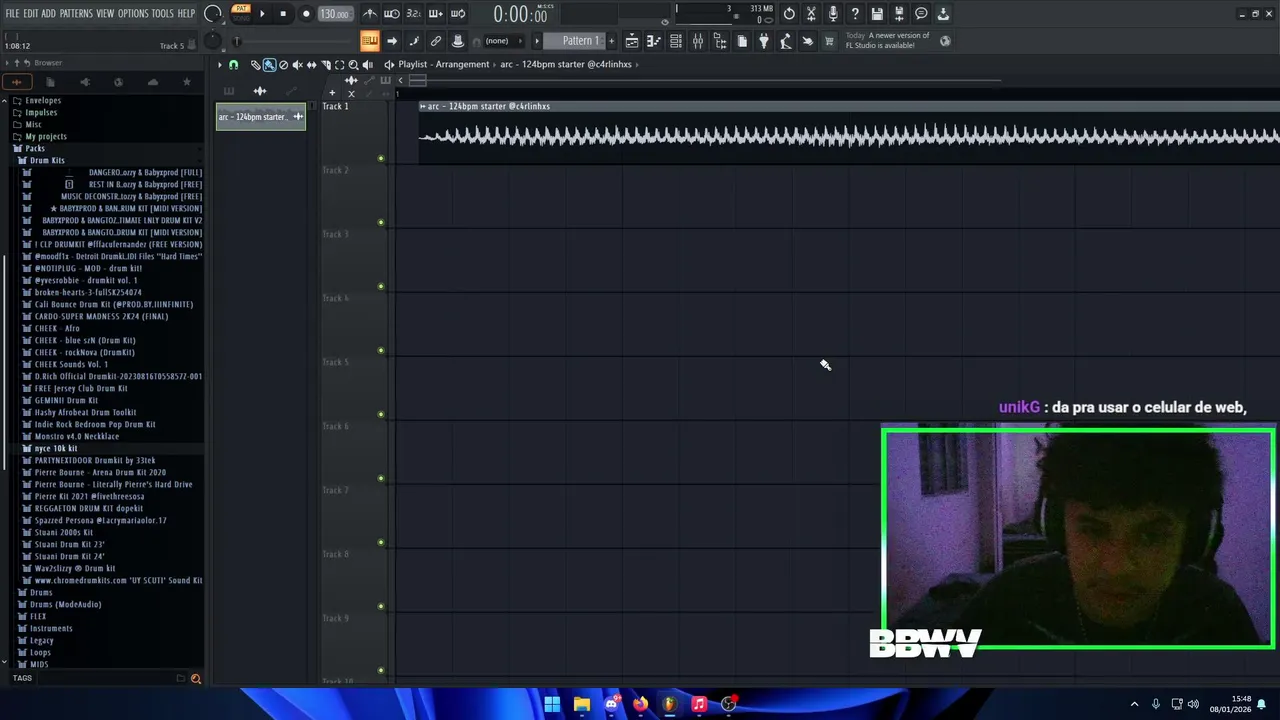
Task: Select the arc - 124bpm starter clip in picker
Action: pyautogui.click(x=261, y=117)
